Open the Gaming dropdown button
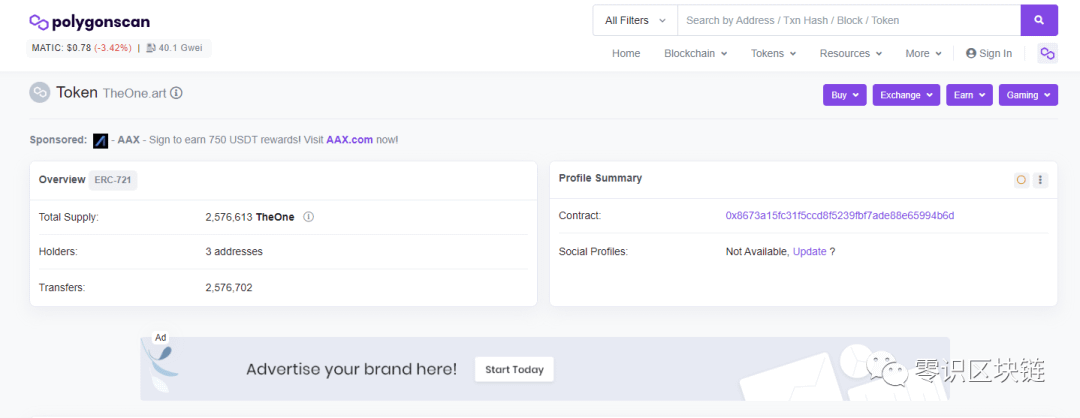This screenshot has width=1080, height=418. (1028, 95)
